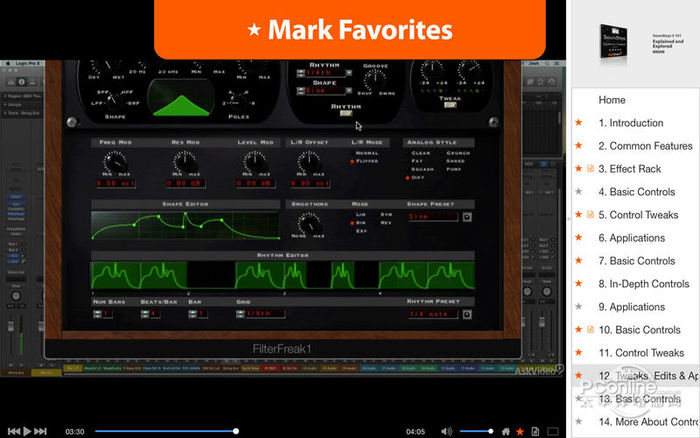Click the Rhythm panel toggle button
Viewport: 700px width, 438px height.
click(346, 113)
